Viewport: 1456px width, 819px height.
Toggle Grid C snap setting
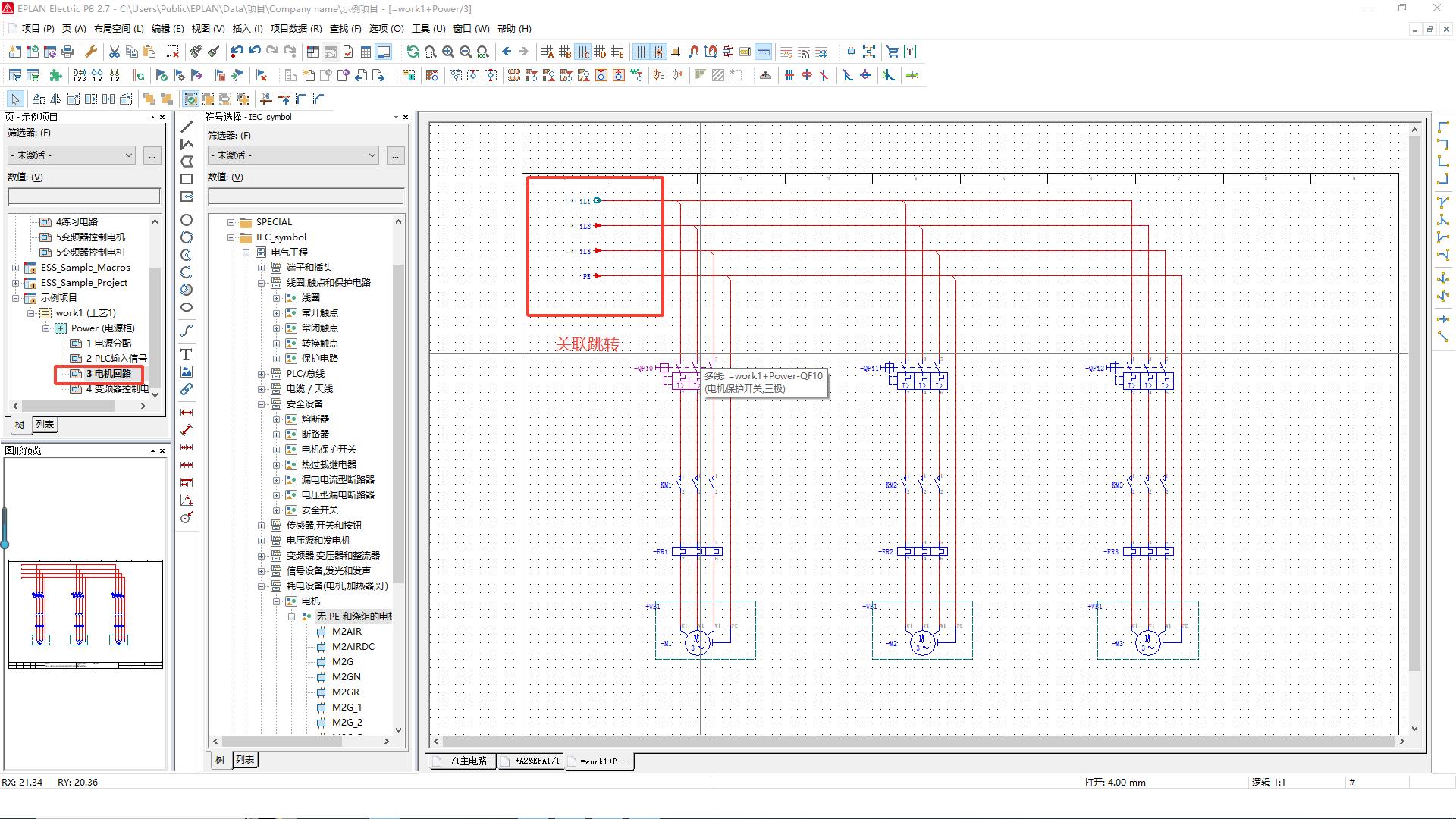pos(582,52)
